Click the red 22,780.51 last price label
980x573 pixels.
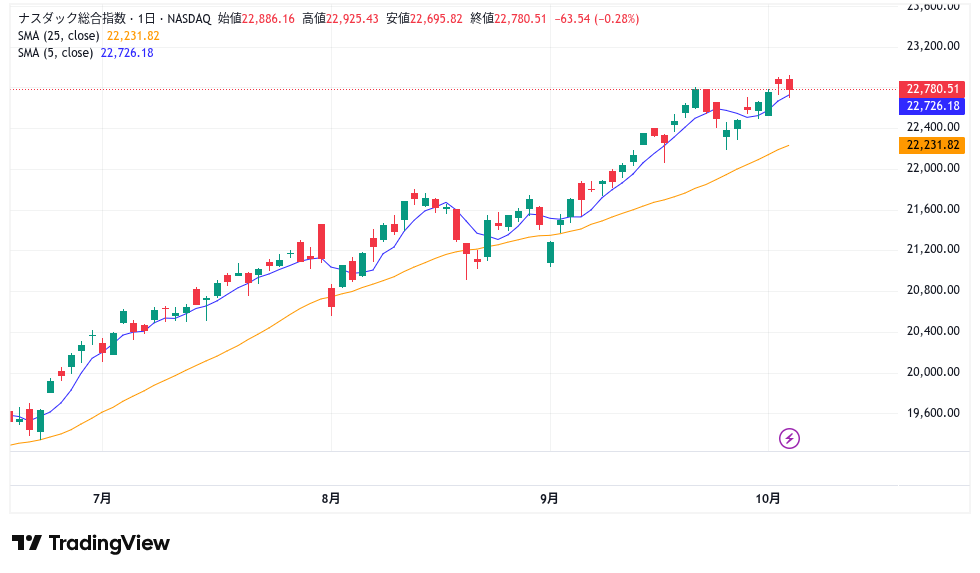pyautogui.click(x=932, y=89)
